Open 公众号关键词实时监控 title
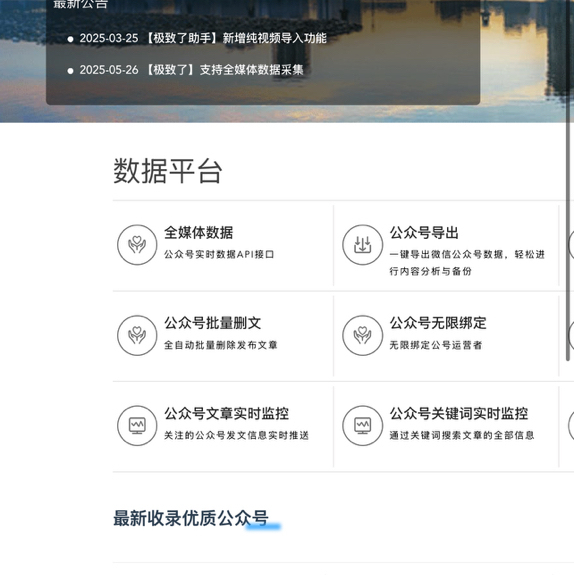 tap(459, 413)
